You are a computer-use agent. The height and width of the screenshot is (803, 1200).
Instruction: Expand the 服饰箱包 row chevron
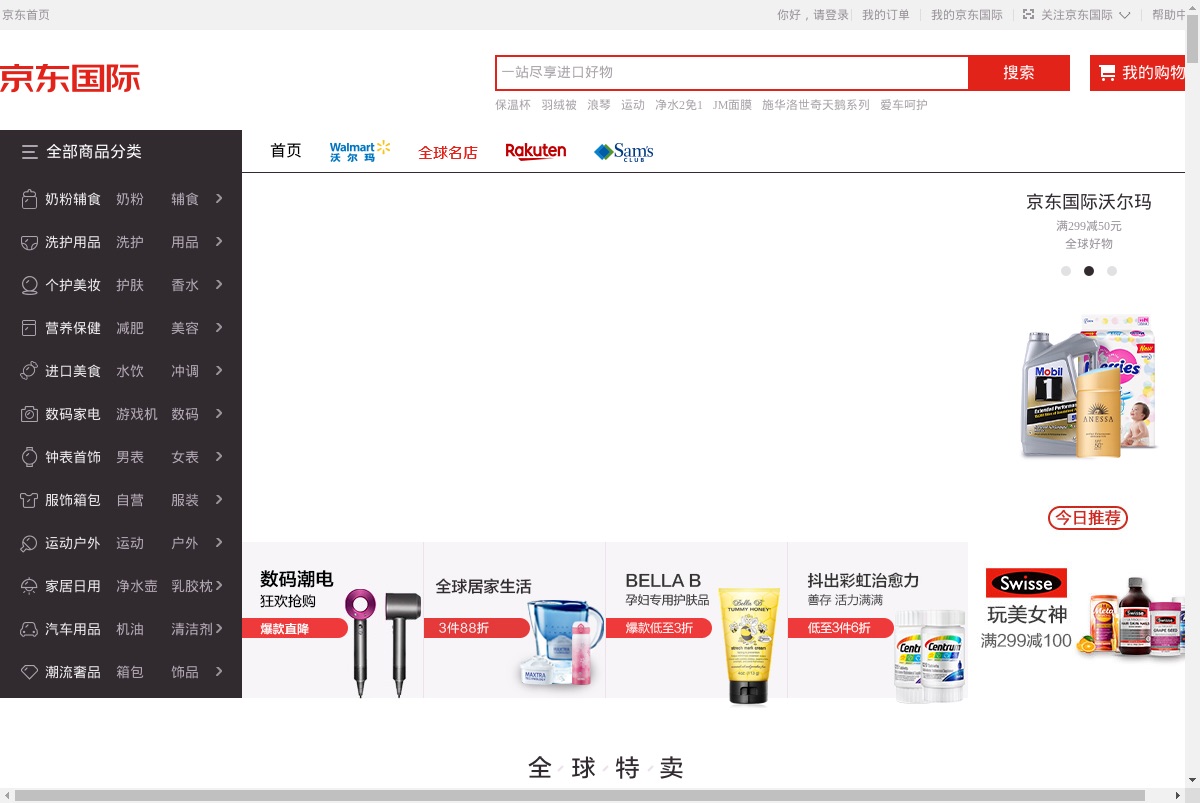point(219,500)
